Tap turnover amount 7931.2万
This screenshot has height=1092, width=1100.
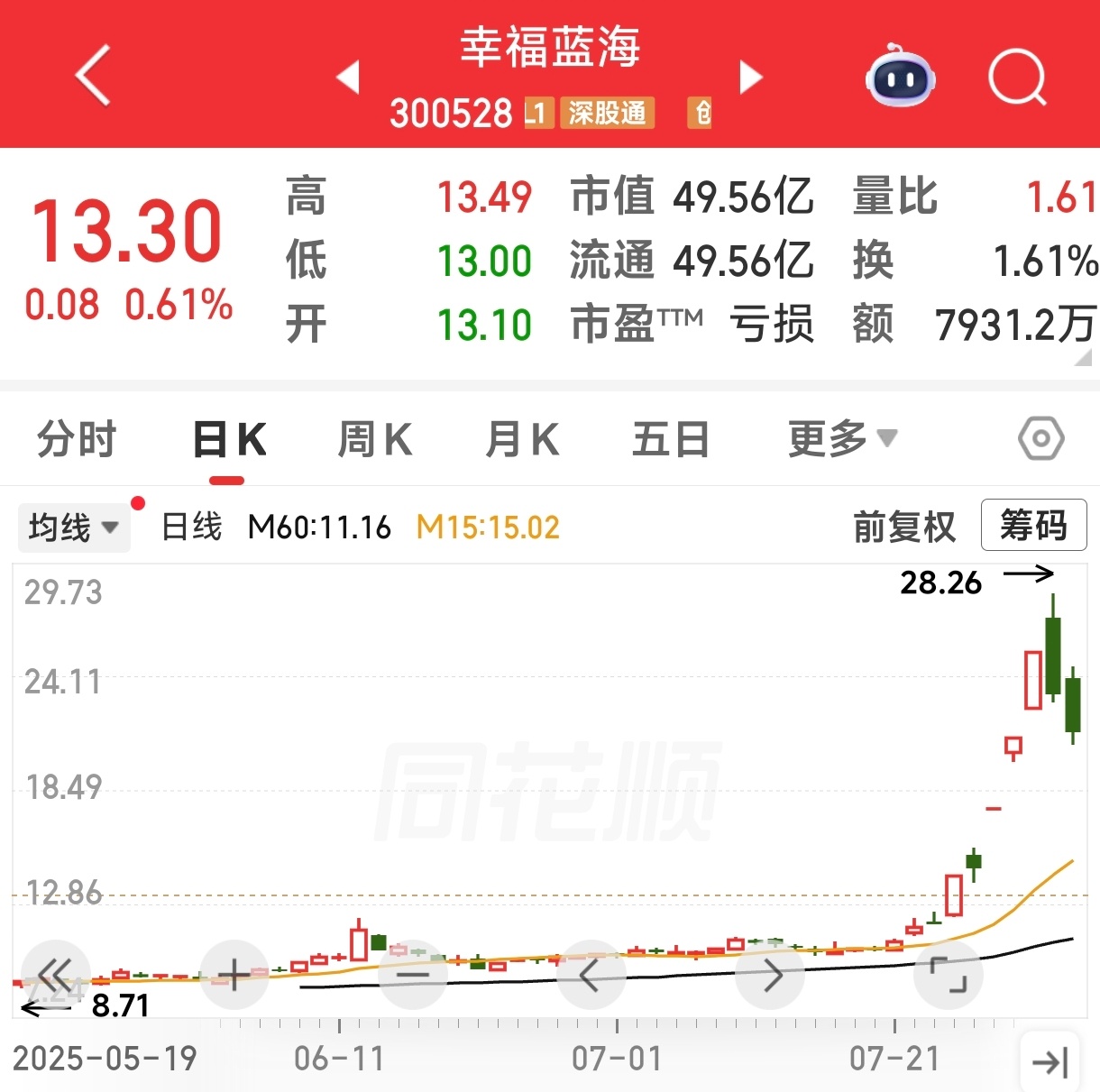(x=1015, y=325)
